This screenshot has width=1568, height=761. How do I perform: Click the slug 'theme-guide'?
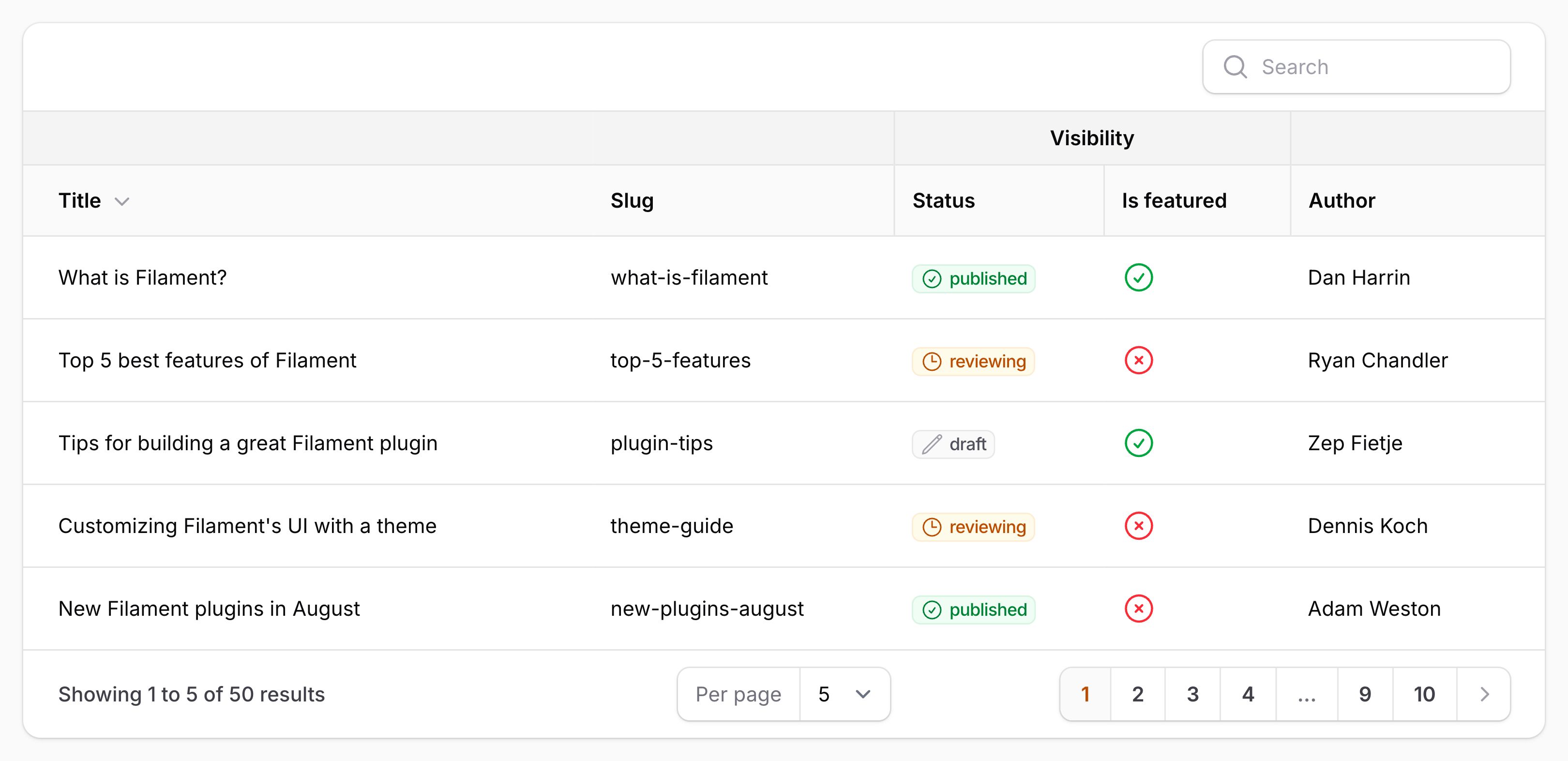(672, 526)
